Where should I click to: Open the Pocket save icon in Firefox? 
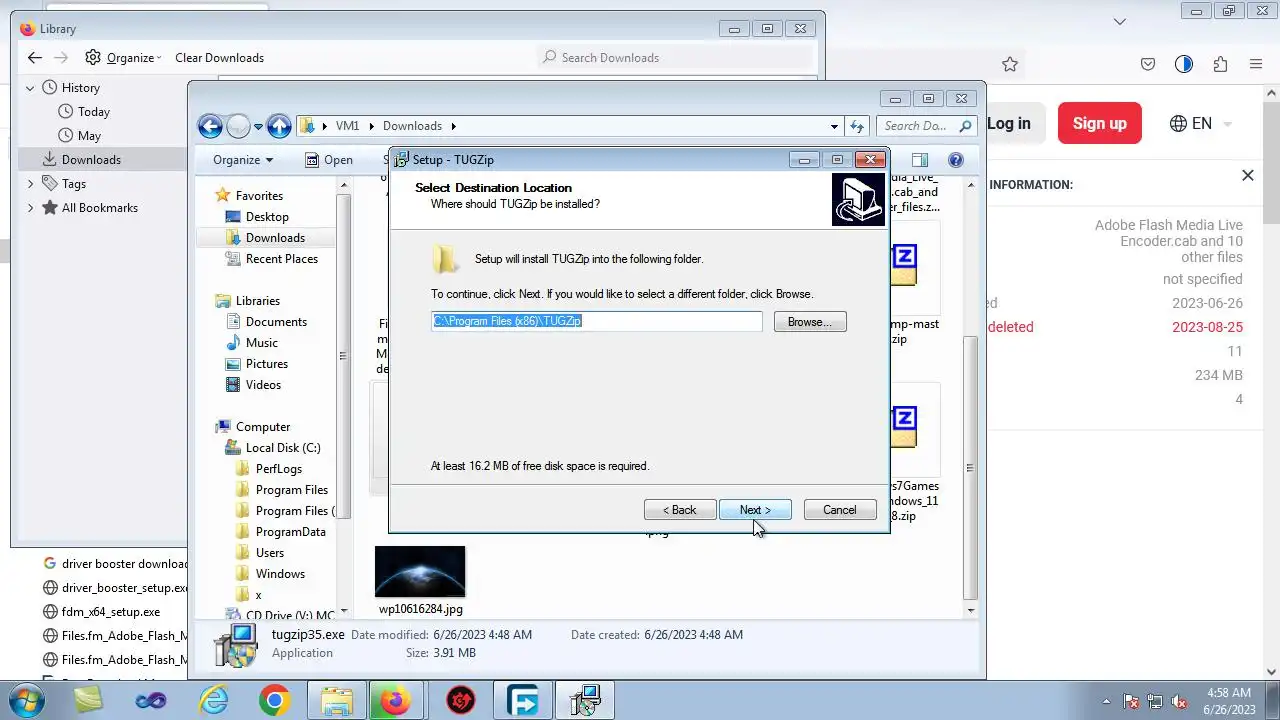[x=1148, y=64]
